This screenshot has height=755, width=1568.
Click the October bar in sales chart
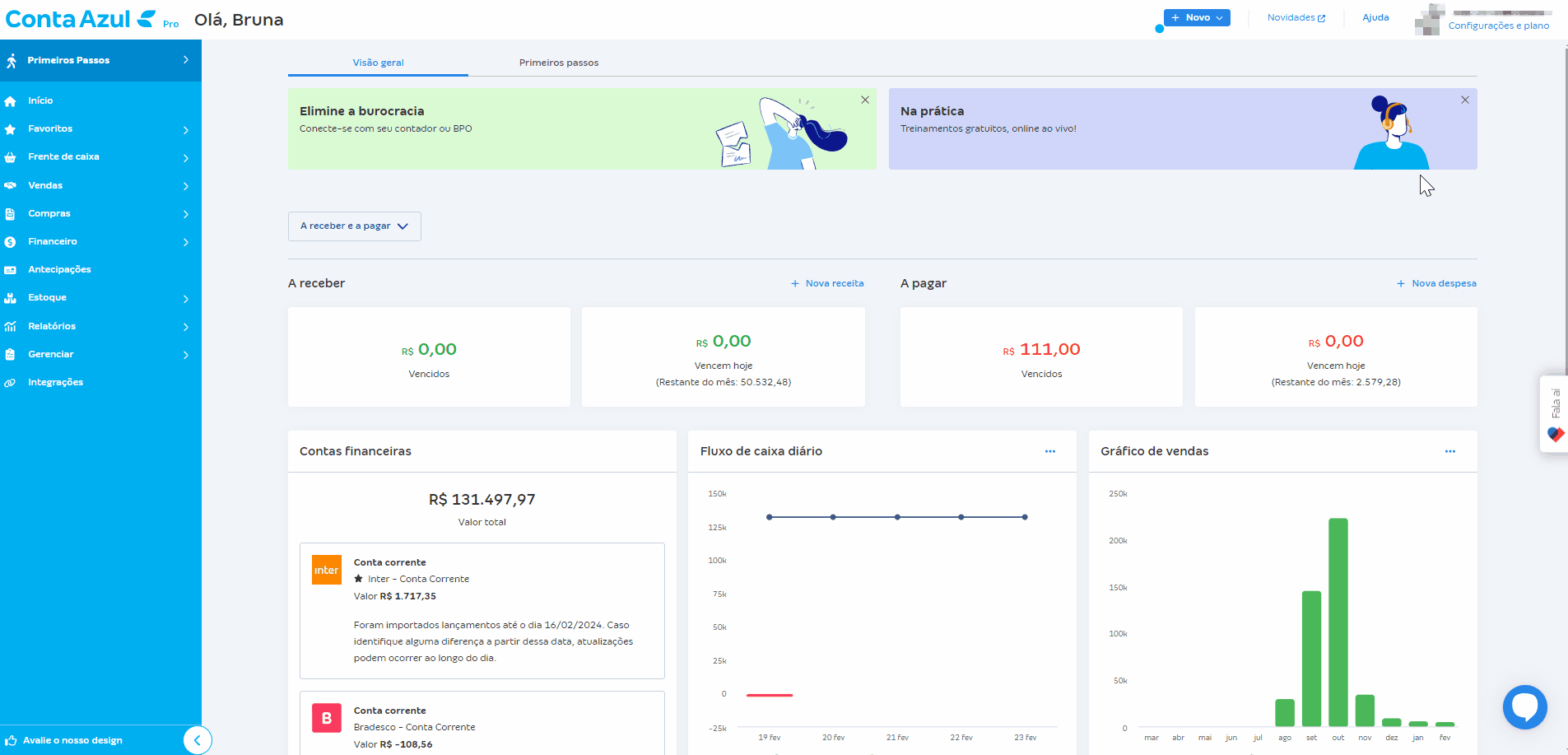pyautogui.click(x=1338, y=622)
